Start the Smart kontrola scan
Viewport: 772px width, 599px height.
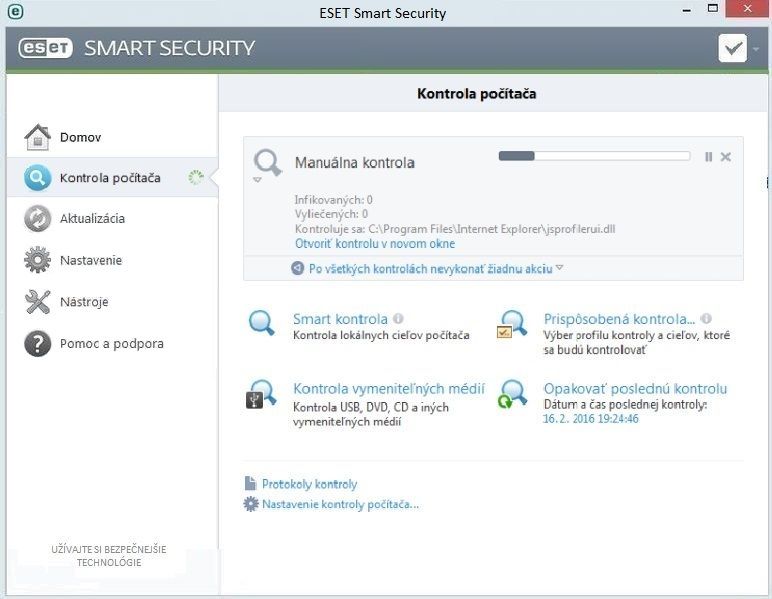coord(340,319)
